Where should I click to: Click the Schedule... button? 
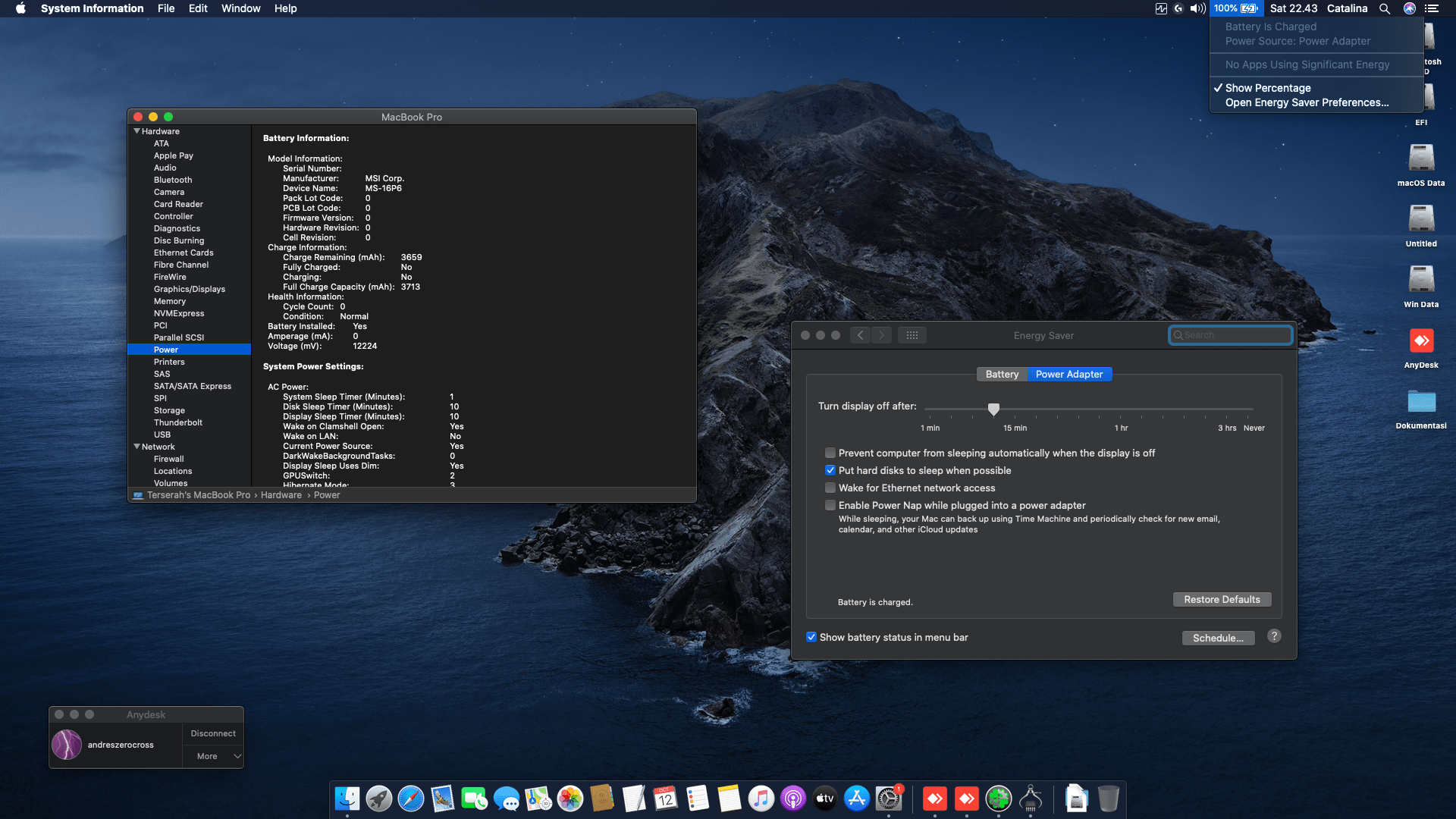(1218, 638)
